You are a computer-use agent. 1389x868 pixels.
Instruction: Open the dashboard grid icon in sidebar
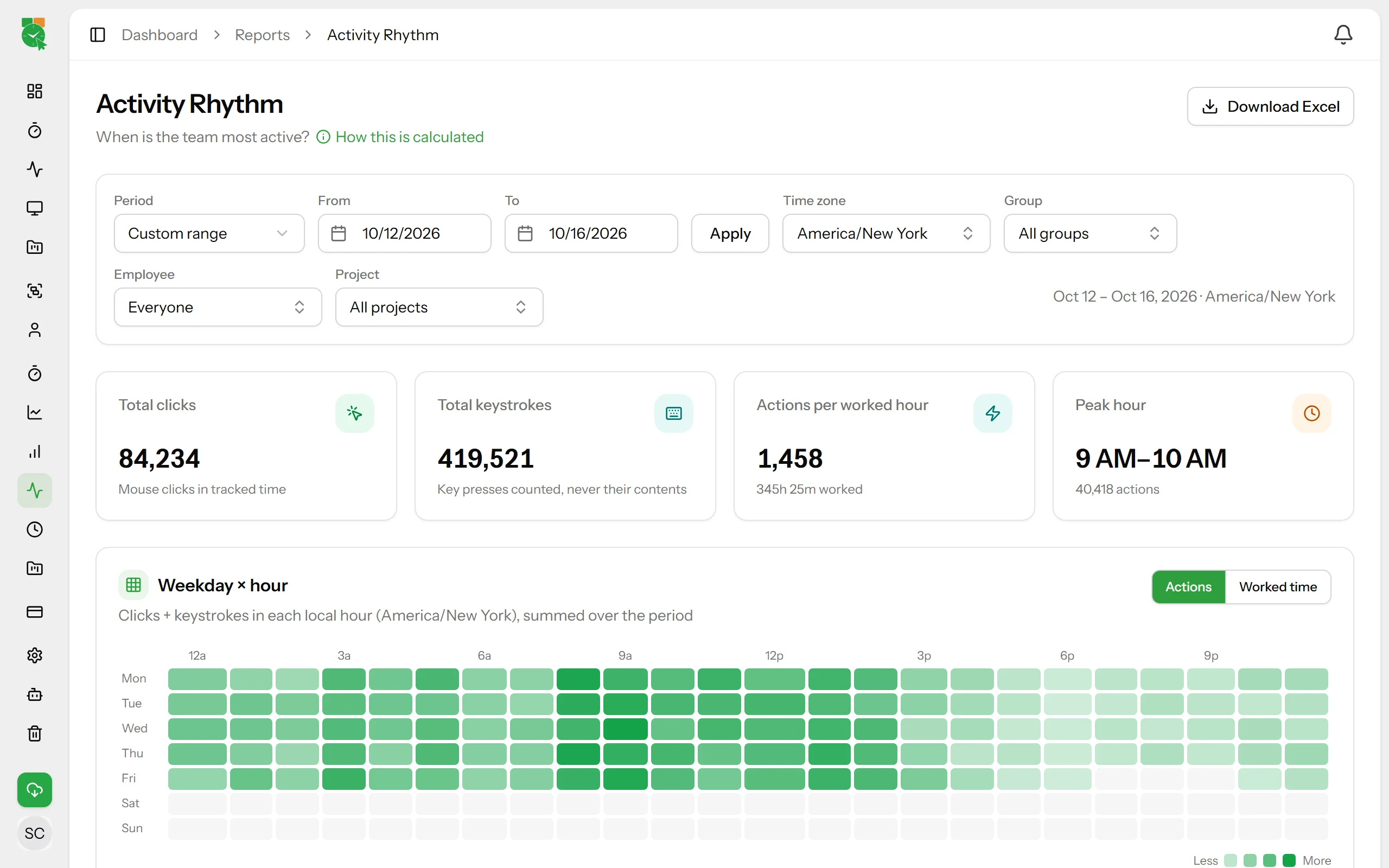point(34,91)
